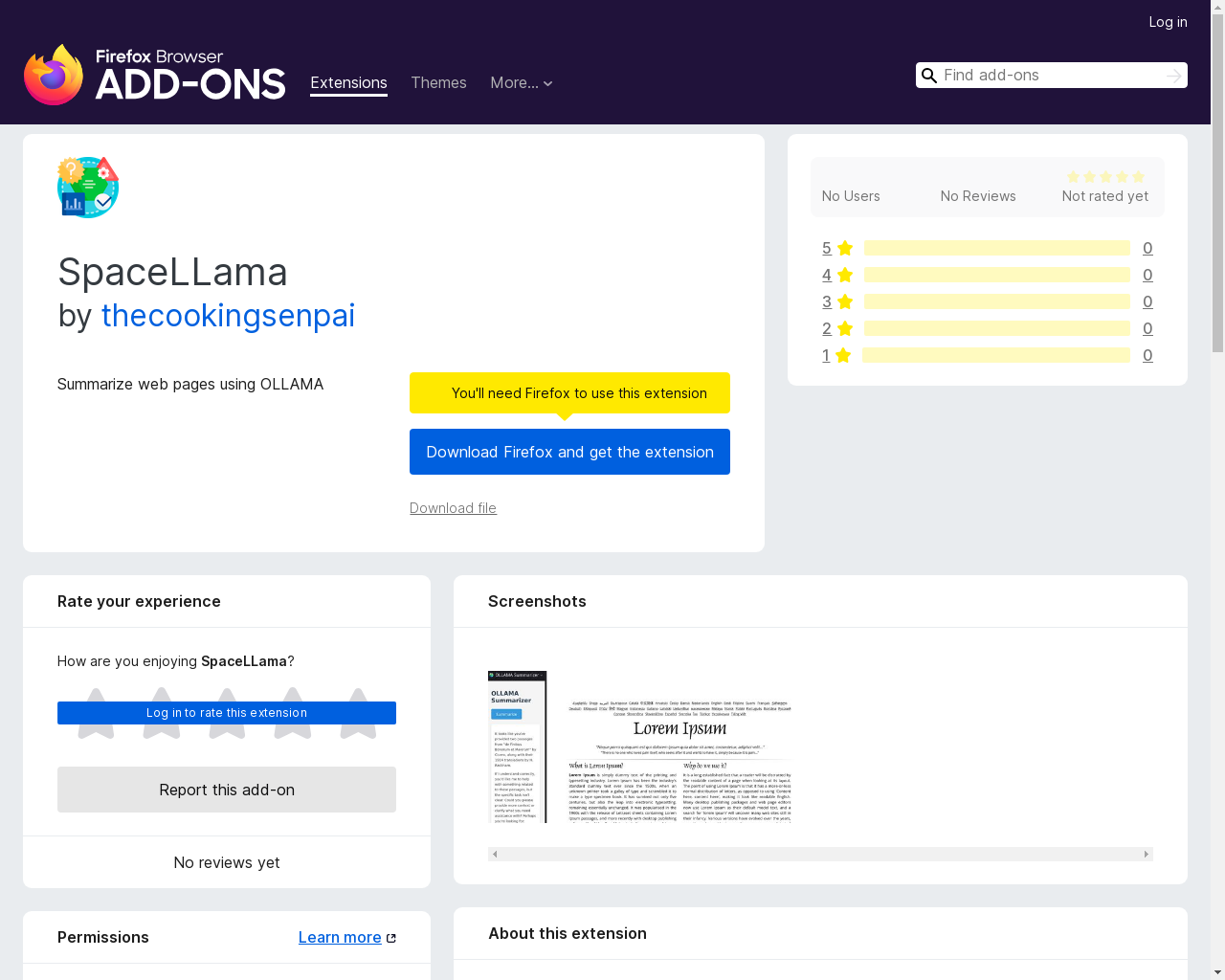Click the star next to 1 rating

(x=843, y=355)
